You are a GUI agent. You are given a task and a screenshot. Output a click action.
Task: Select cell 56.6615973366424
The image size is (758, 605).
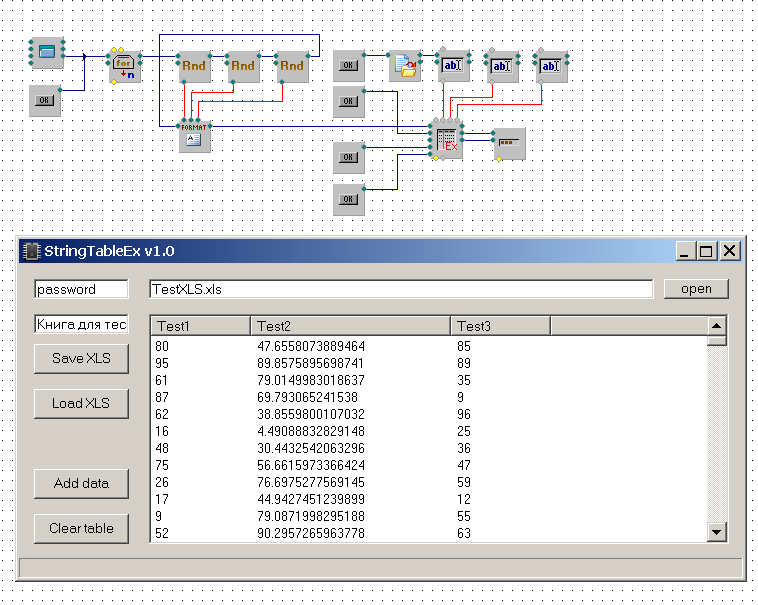click(311, 465)
